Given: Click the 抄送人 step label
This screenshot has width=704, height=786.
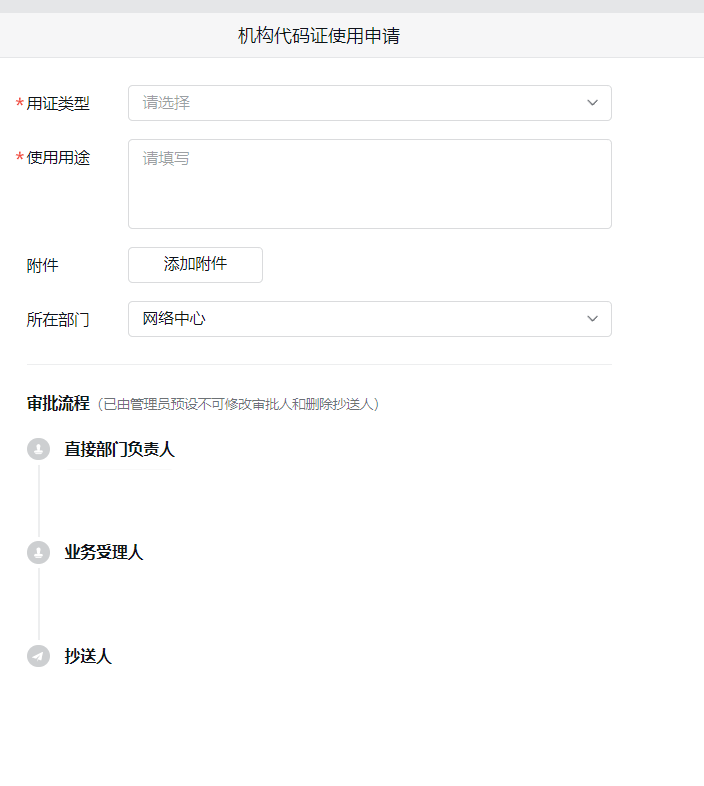Looking at the screenshot, I should click(x=88, y=656).
